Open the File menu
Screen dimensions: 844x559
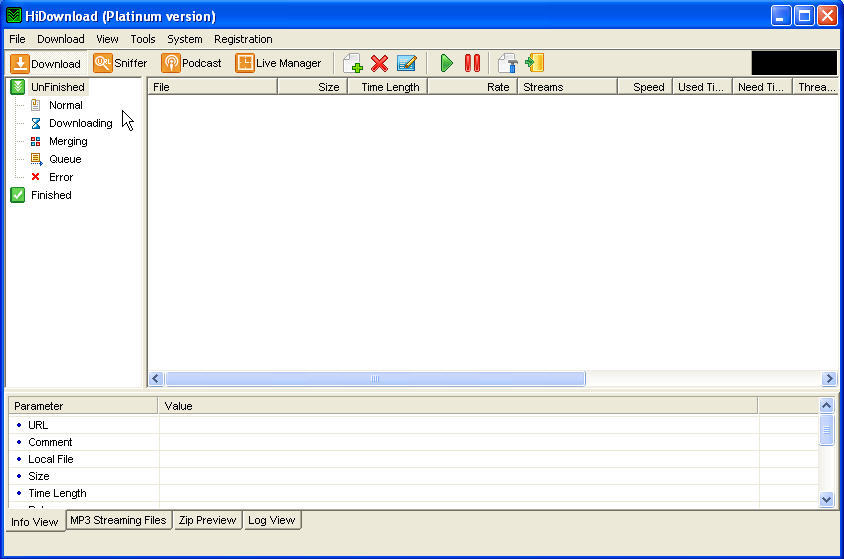17,39
